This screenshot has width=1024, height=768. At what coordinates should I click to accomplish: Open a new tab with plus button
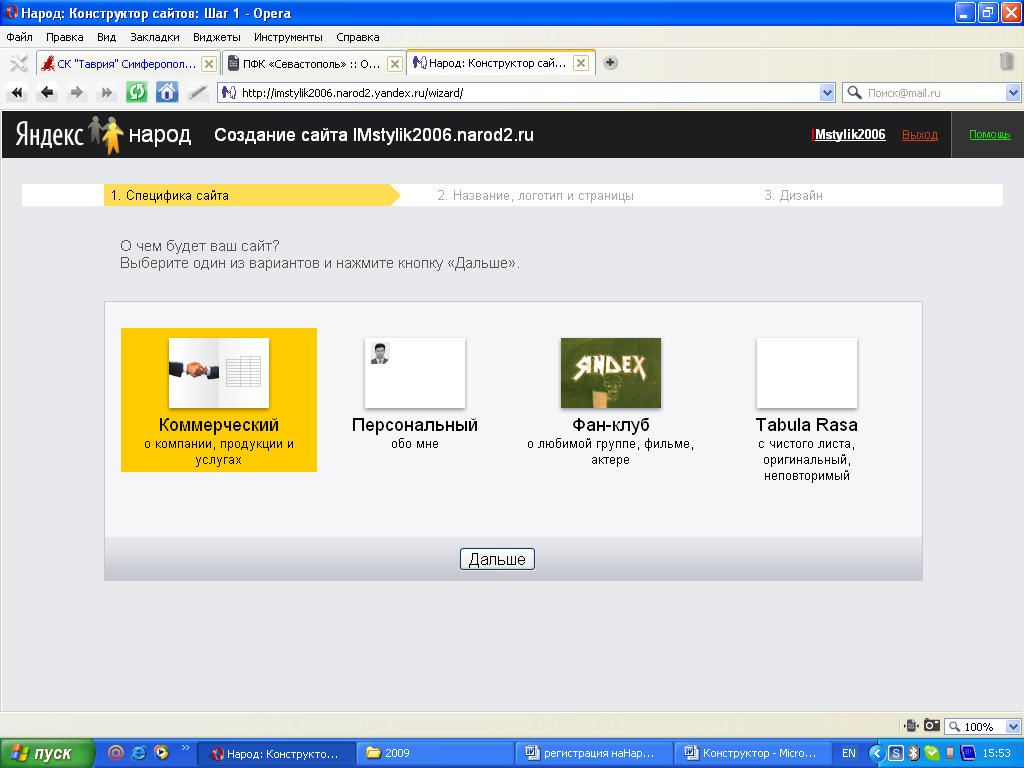pos(610,63)
